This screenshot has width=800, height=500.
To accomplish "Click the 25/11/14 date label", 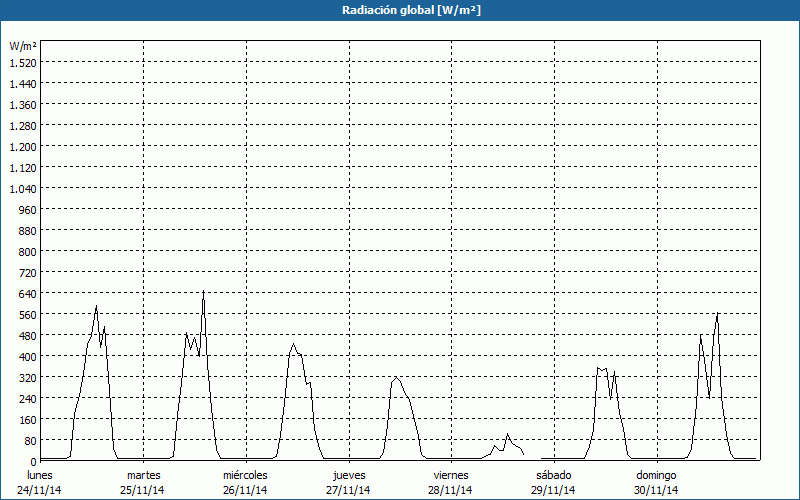I will (142, 490).
